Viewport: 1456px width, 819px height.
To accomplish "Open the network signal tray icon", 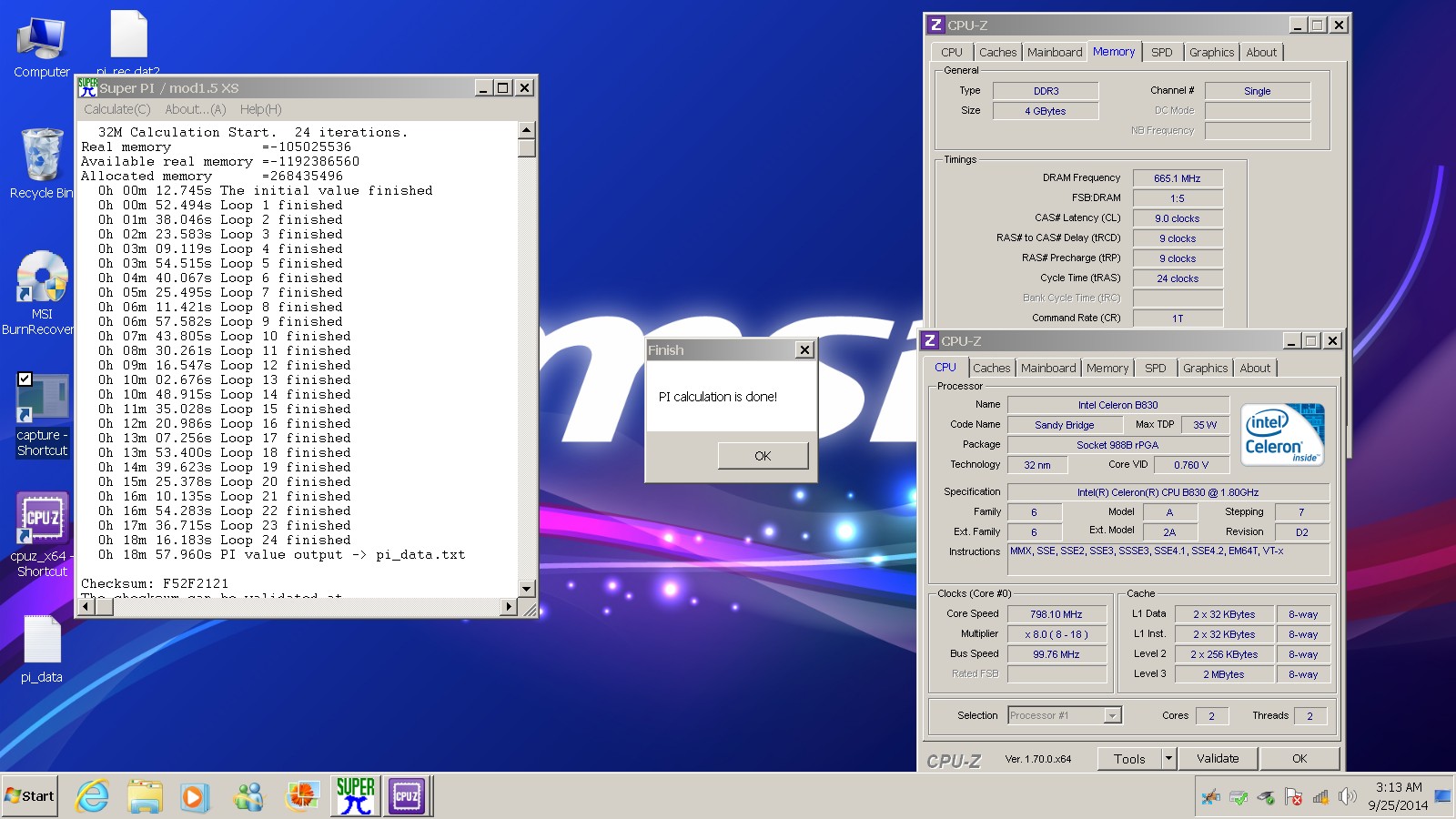I will (x=1320, y=797).
